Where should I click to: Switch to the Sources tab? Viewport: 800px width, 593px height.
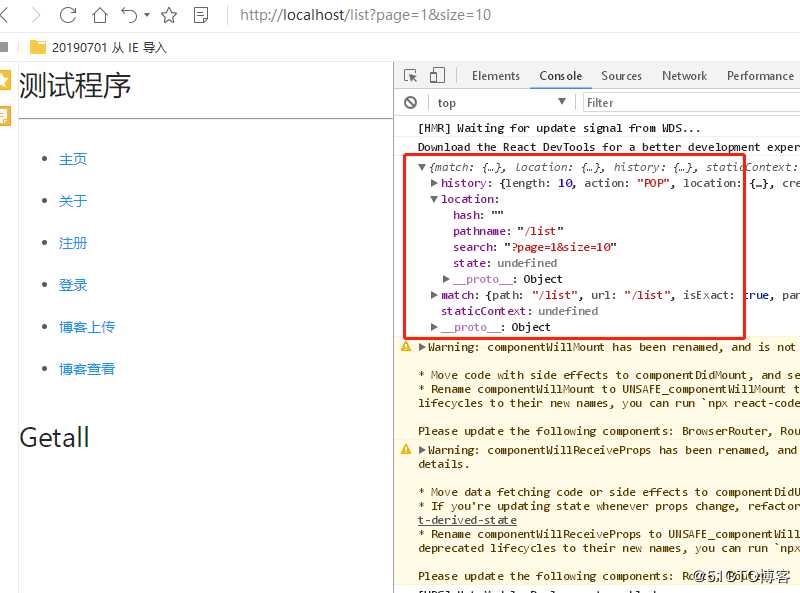click(621, 76)
